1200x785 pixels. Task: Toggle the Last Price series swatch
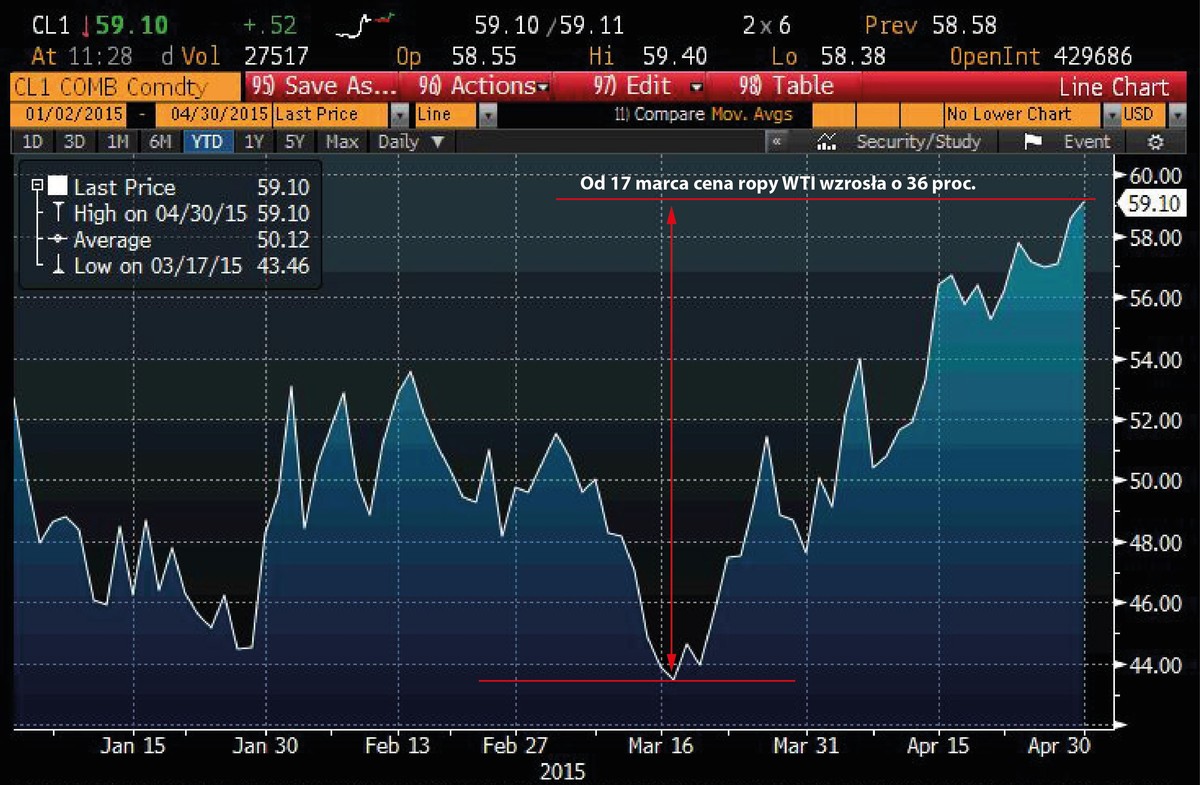click(x=58, y=187)
